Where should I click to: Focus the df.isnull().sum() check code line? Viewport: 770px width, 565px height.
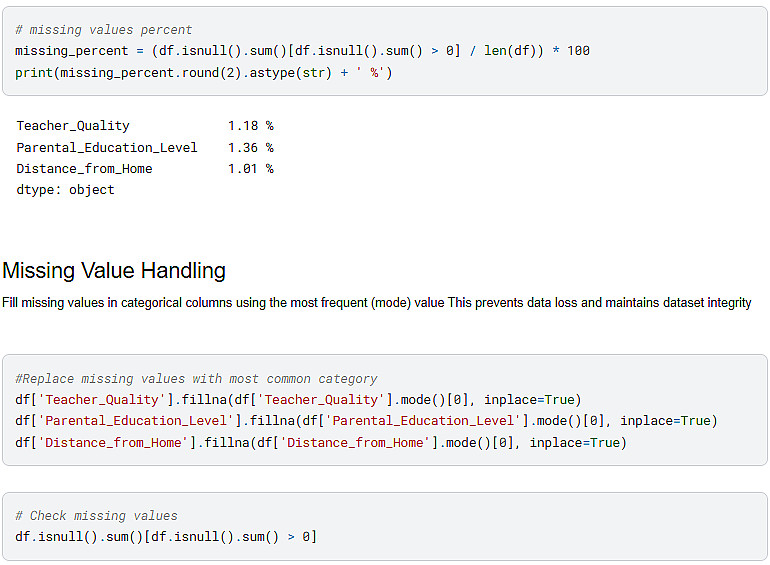click(x=166, y=537)
